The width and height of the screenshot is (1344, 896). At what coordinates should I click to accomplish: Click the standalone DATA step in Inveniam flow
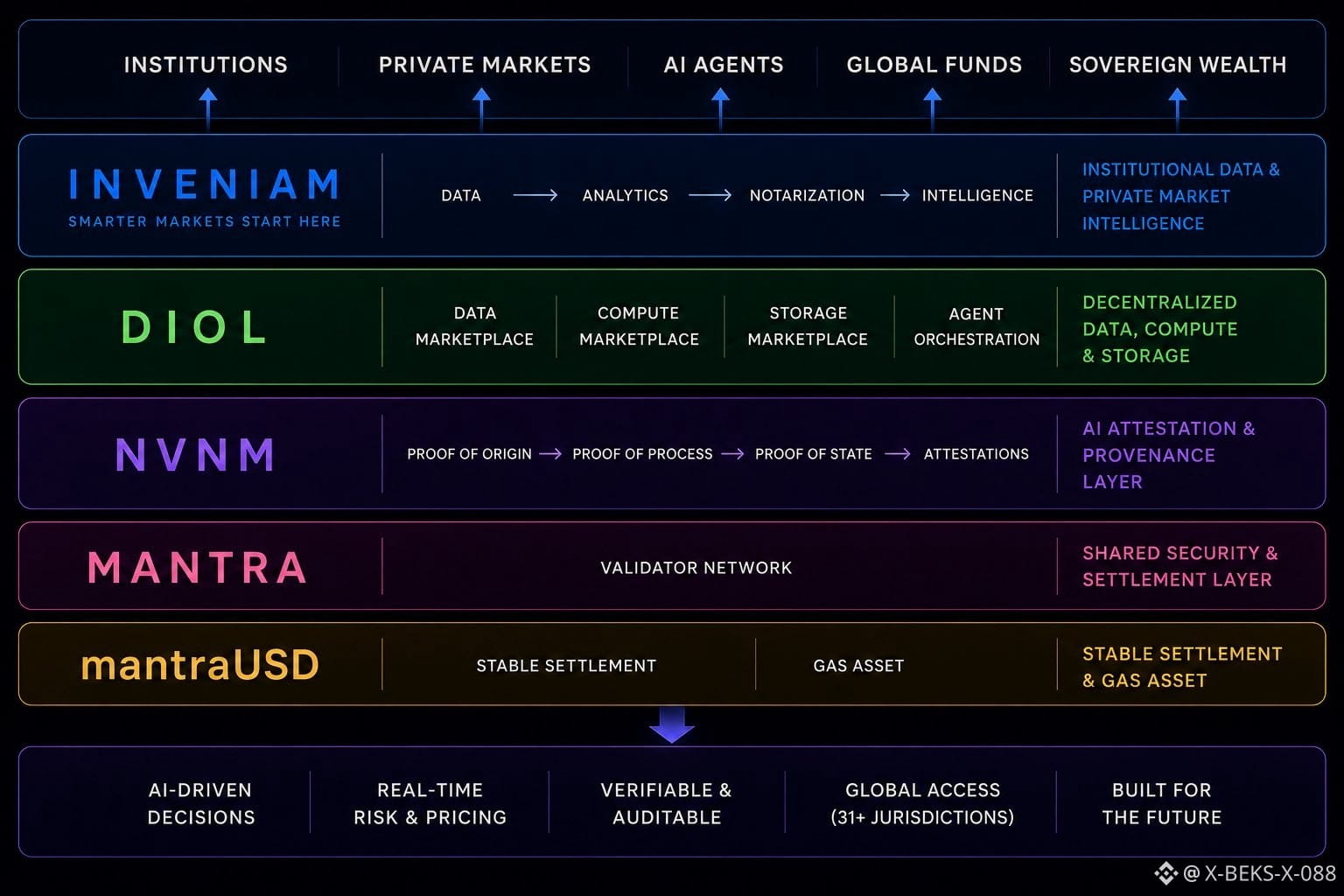point(461,195)
